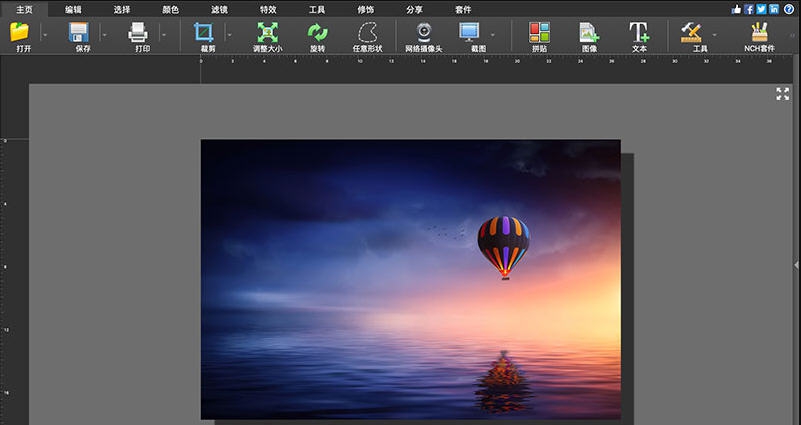Click the 旋转 (Rotate) icon

tap(317, 32)
